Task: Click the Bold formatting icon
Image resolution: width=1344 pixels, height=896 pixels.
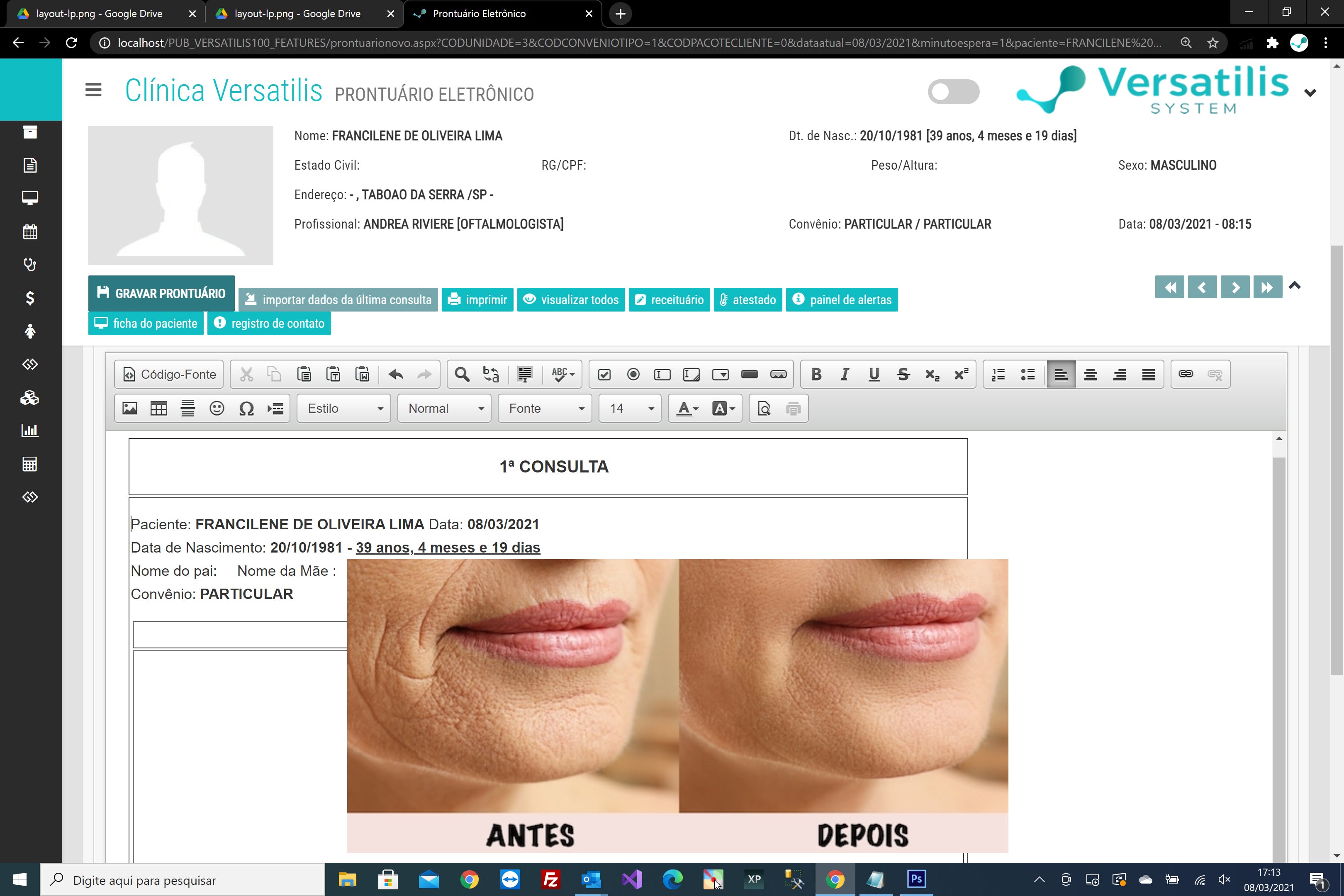Action: click(x=816, y=374)
